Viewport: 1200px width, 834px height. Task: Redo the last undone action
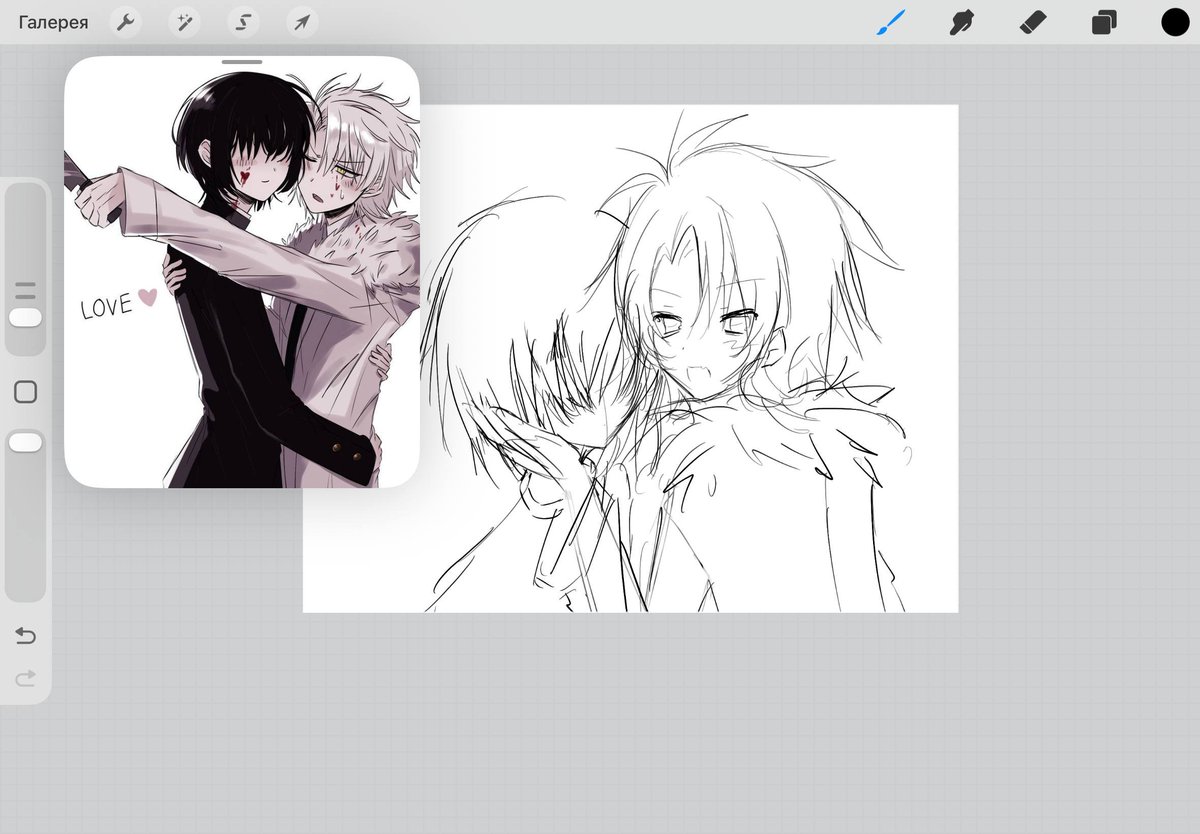pos(26,678)
